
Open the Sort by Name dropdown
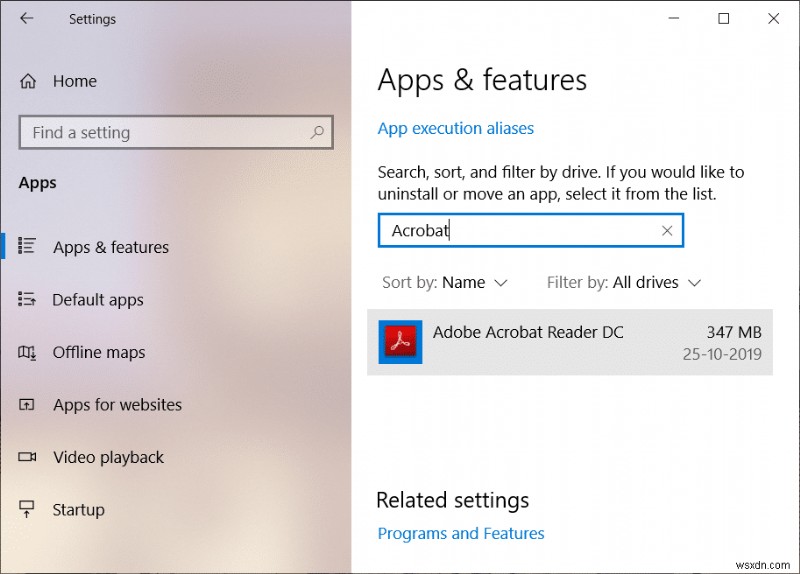tap(445, 282)
